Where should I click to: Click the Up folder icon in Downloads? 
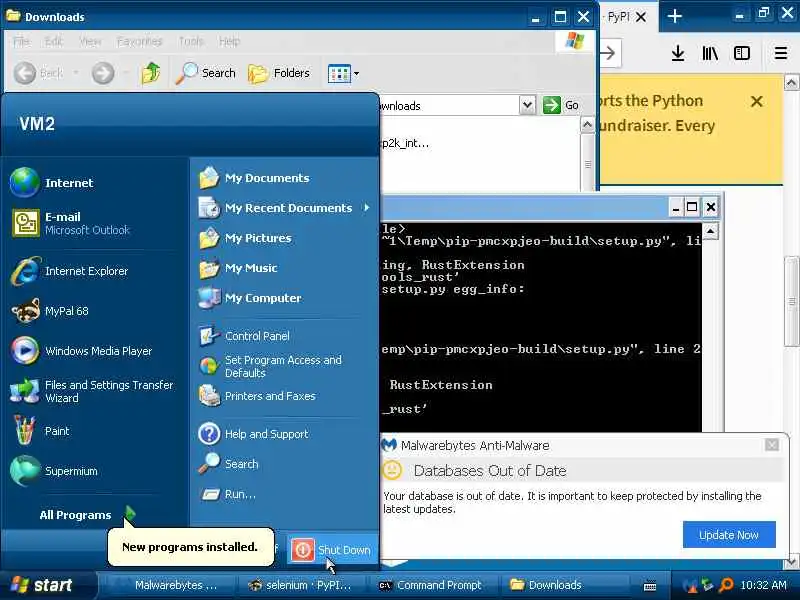point(151,73)
